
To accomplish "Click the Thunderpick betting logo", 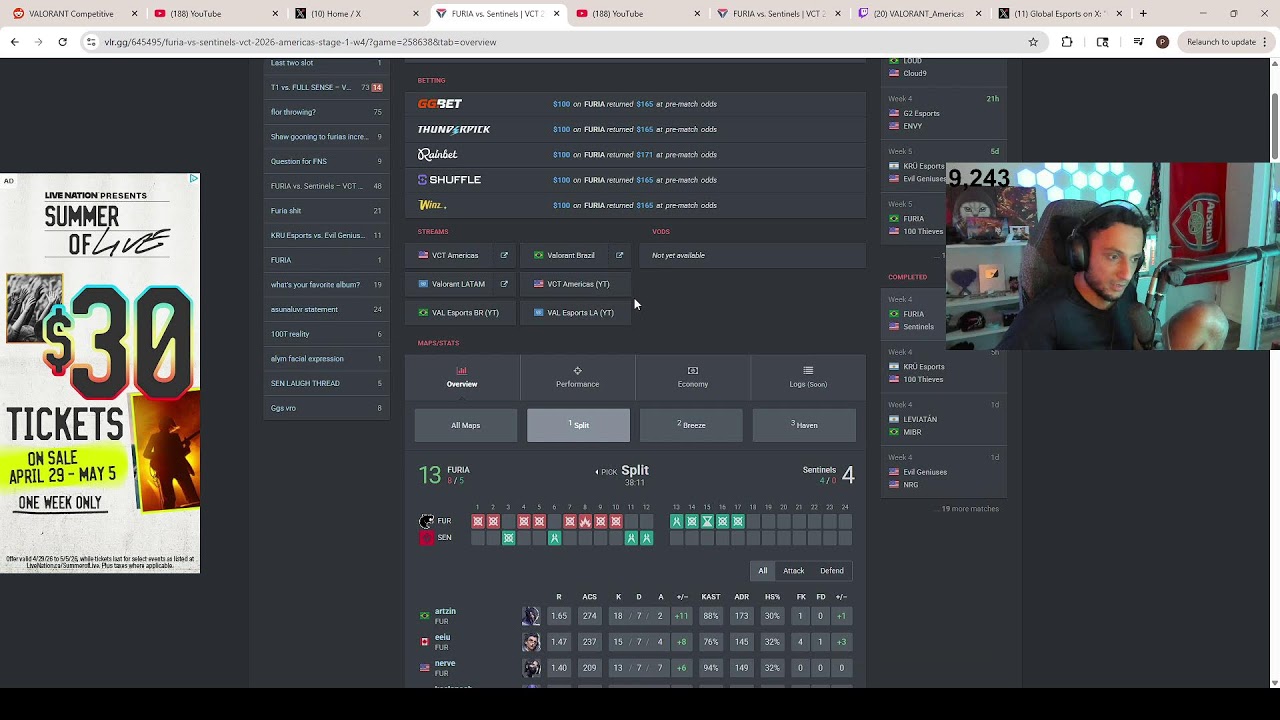I will (x=454, y=129).
